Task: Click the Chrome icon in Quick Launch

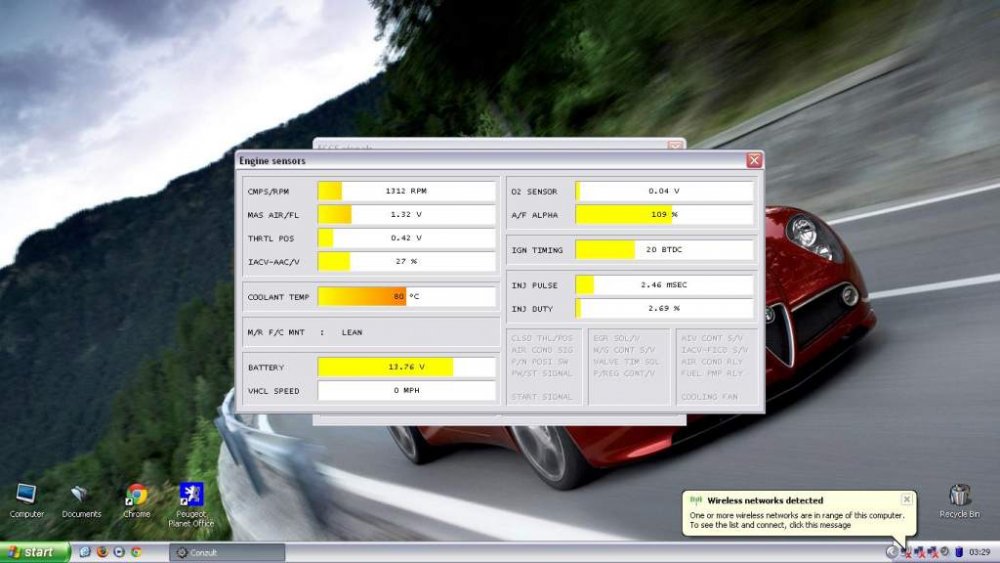Action: (x=135, y=552)
